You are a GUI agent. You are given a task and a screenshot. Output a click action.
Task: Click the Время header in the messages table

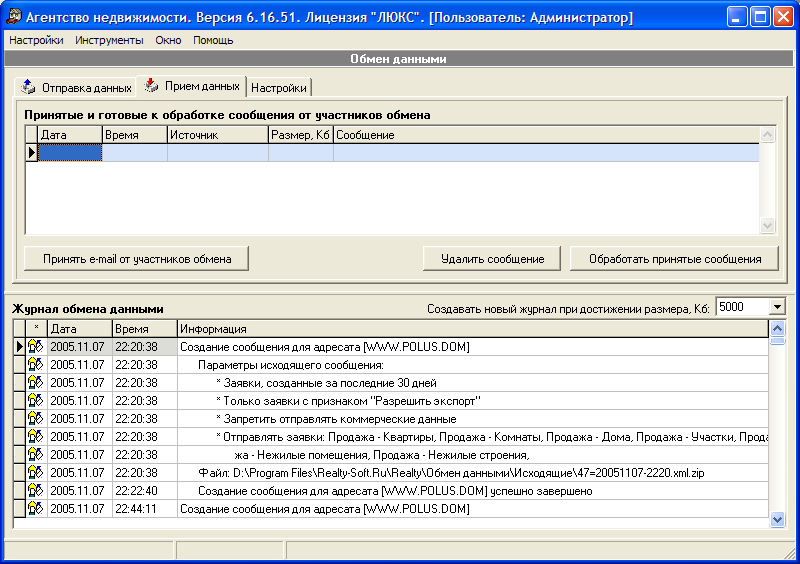tap(135, 135)
